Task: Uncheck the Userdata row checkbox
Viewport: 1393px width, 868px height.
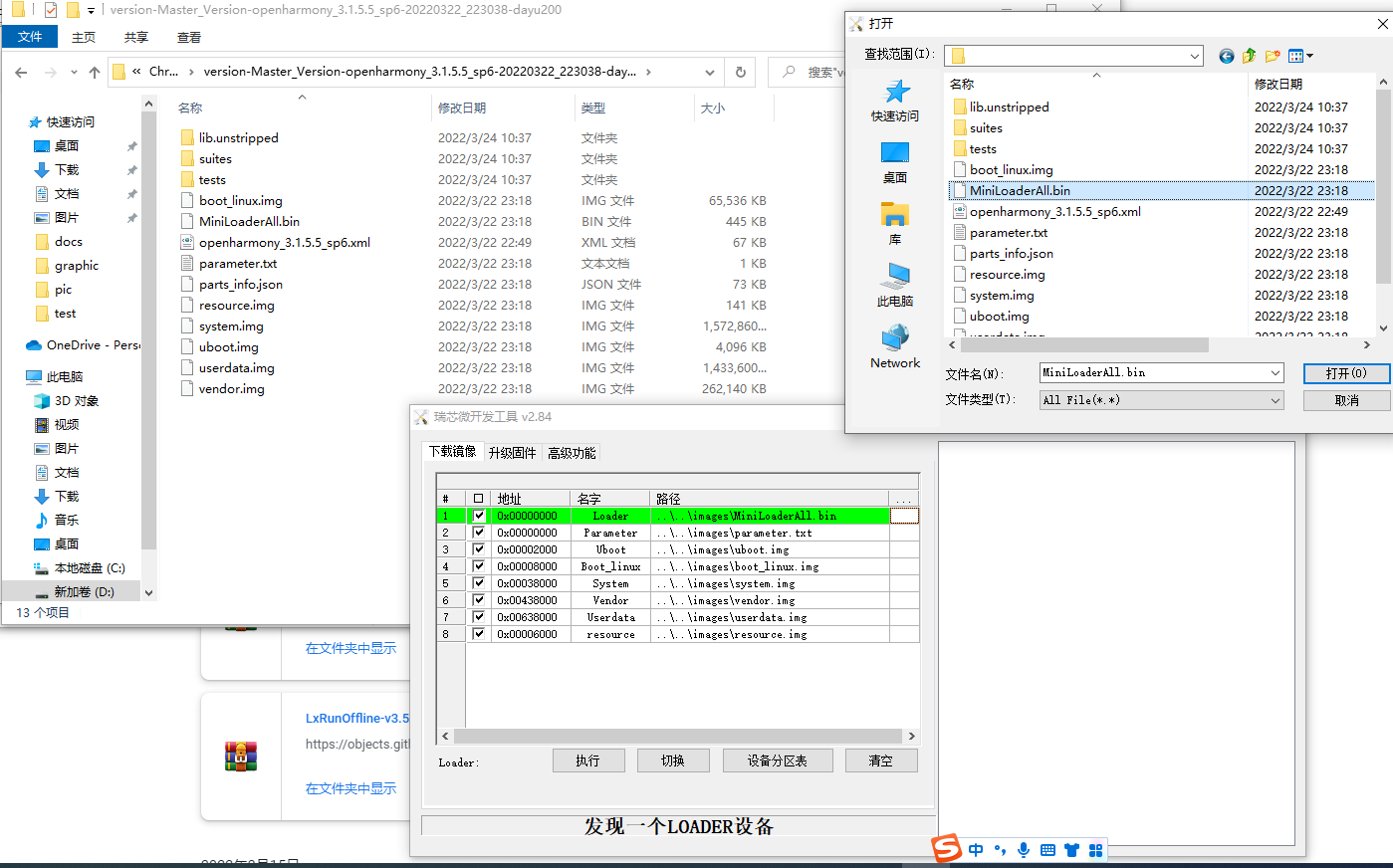Action: (479, 617)
